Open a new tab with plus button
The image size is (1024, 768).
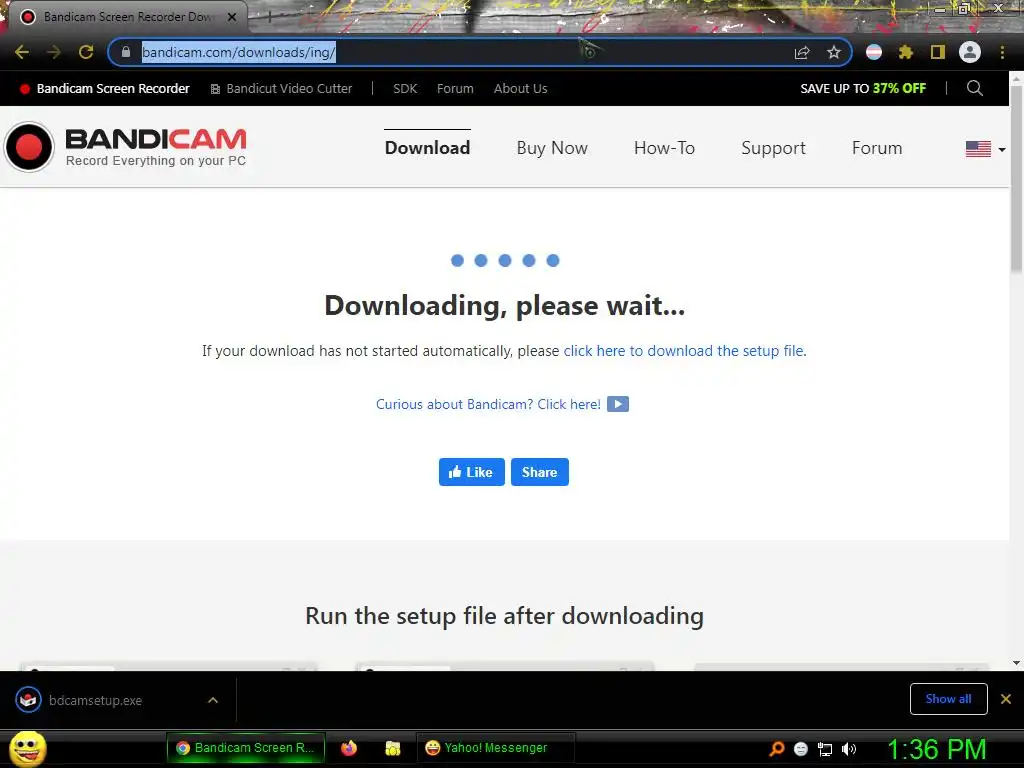(x=269, y=17)
